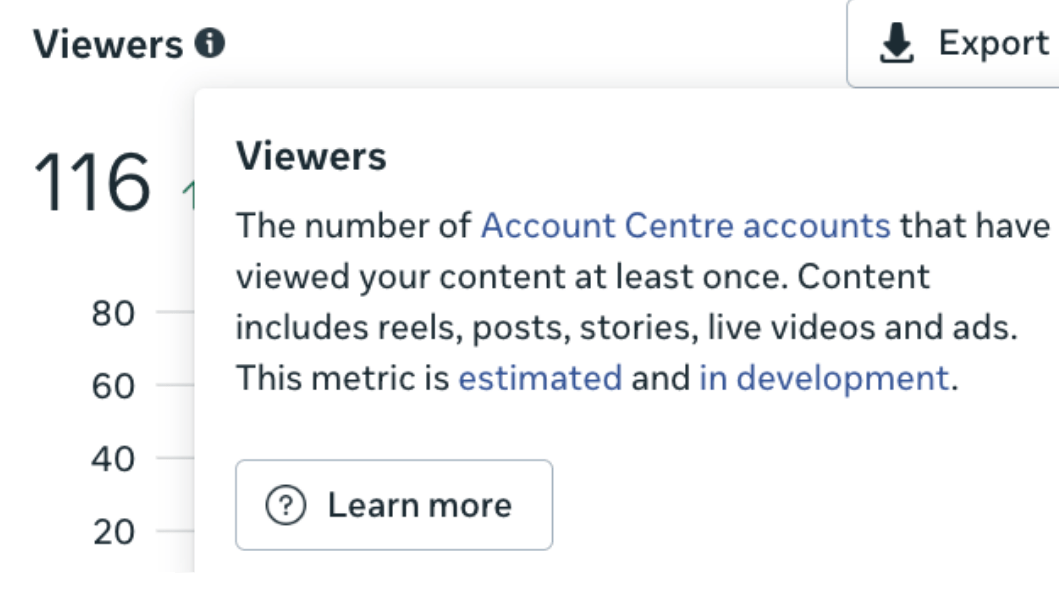Image resolution: width=1059 pixels, height=595 pixels.
Task: Click the 80 label on chart axis
Action: tap(113, 314)
